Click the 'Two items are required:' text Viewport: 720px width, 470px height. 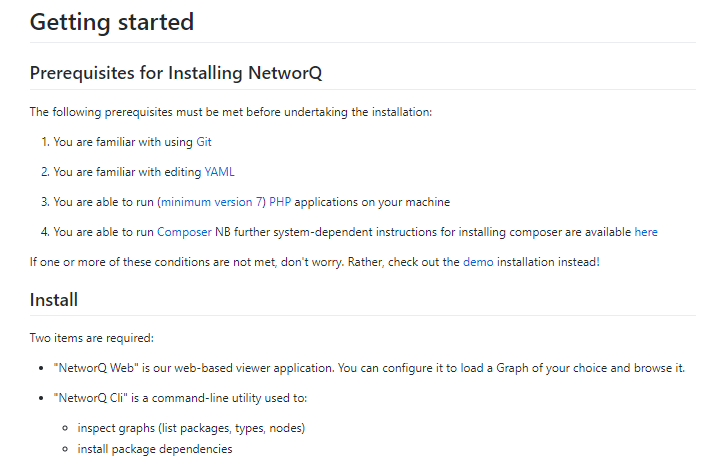(92, 338)
